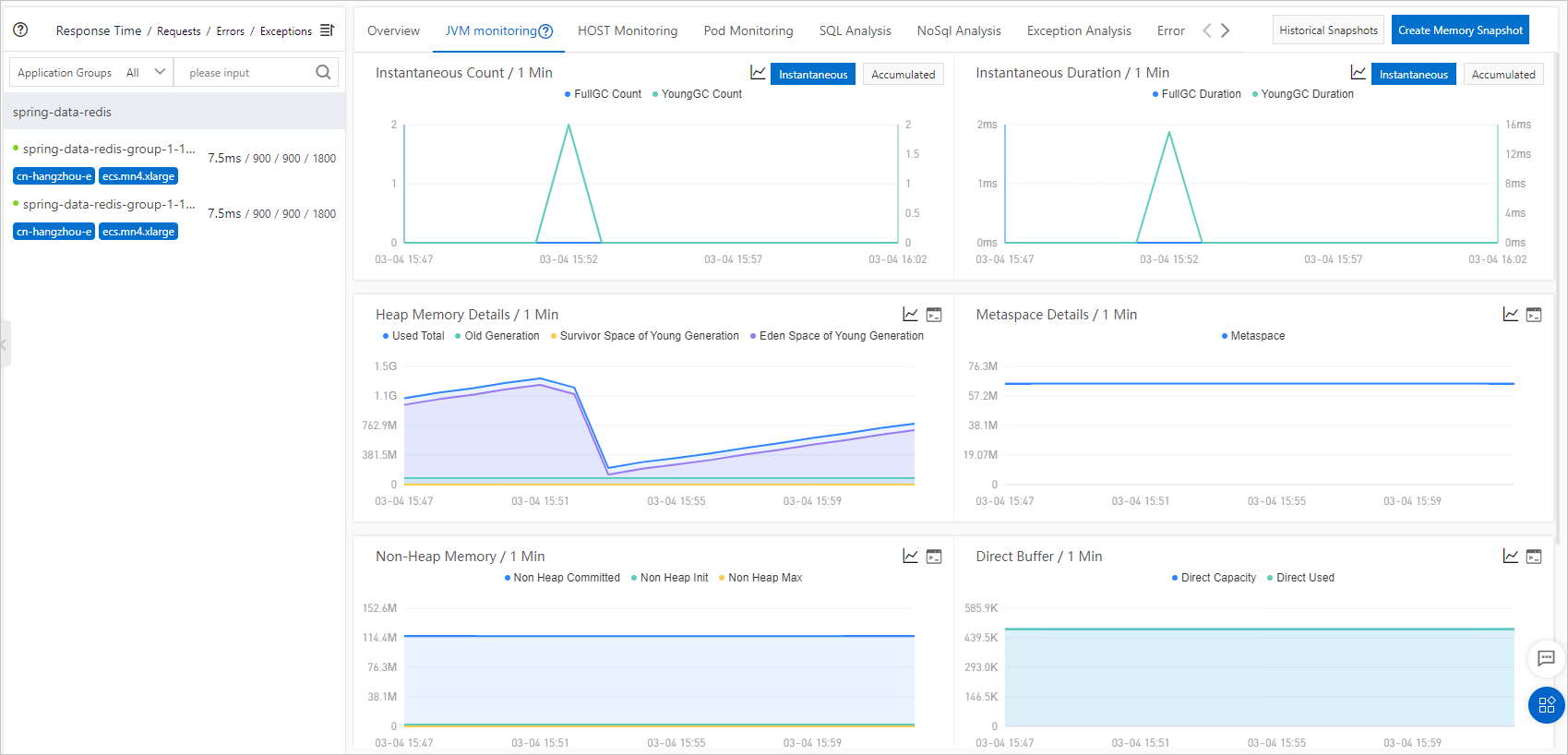Open the sort list icon beside Exceptions
The height and width of the screenshot is (755, 1568).
(327, 30)
